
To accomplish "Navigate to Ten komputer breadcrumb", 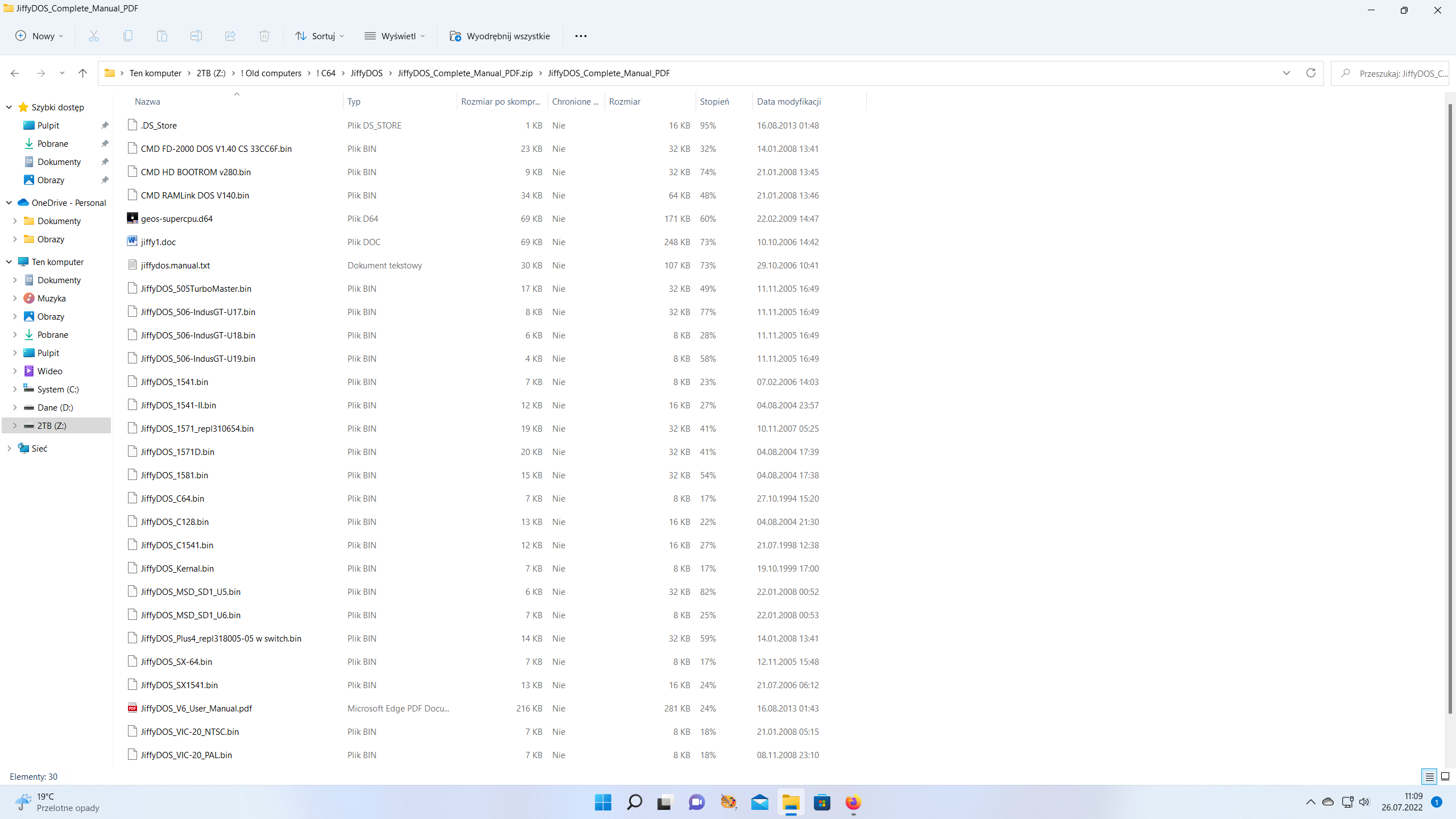I will (155, 73).
